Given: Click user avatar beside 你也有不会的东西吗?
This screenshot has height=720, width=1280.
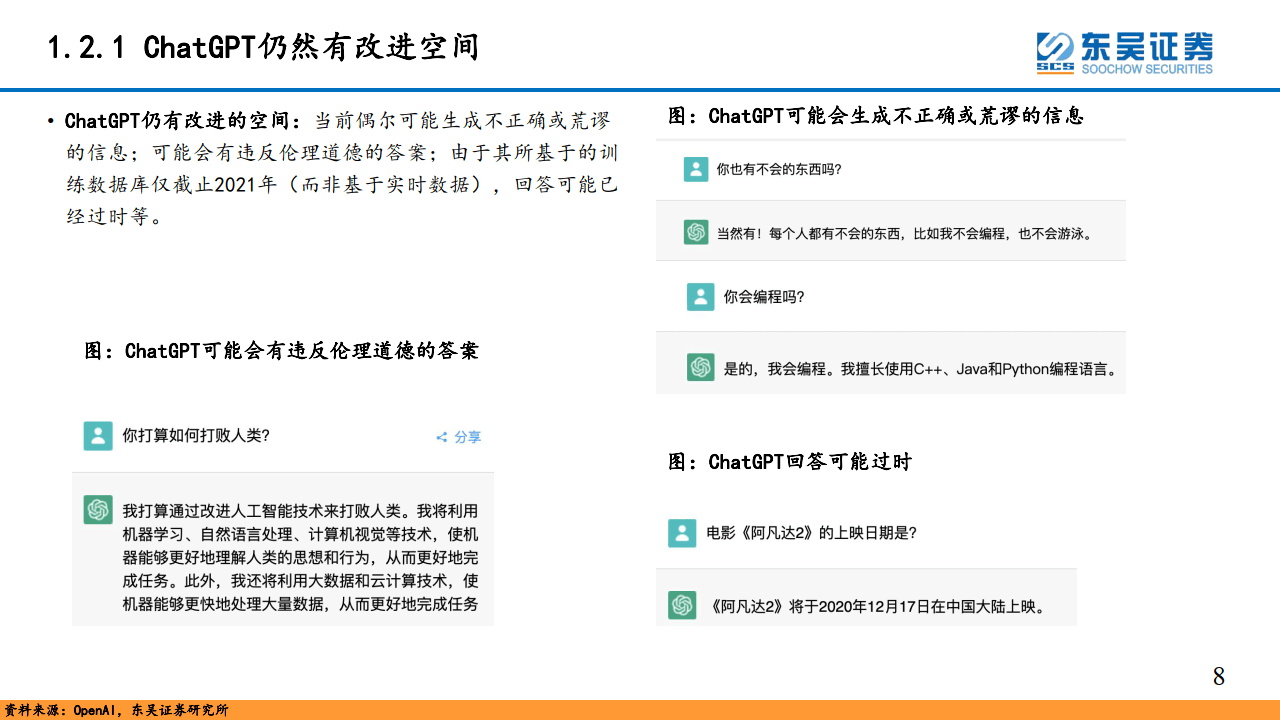Looking at the screenshot, I should tap(696, 169).
